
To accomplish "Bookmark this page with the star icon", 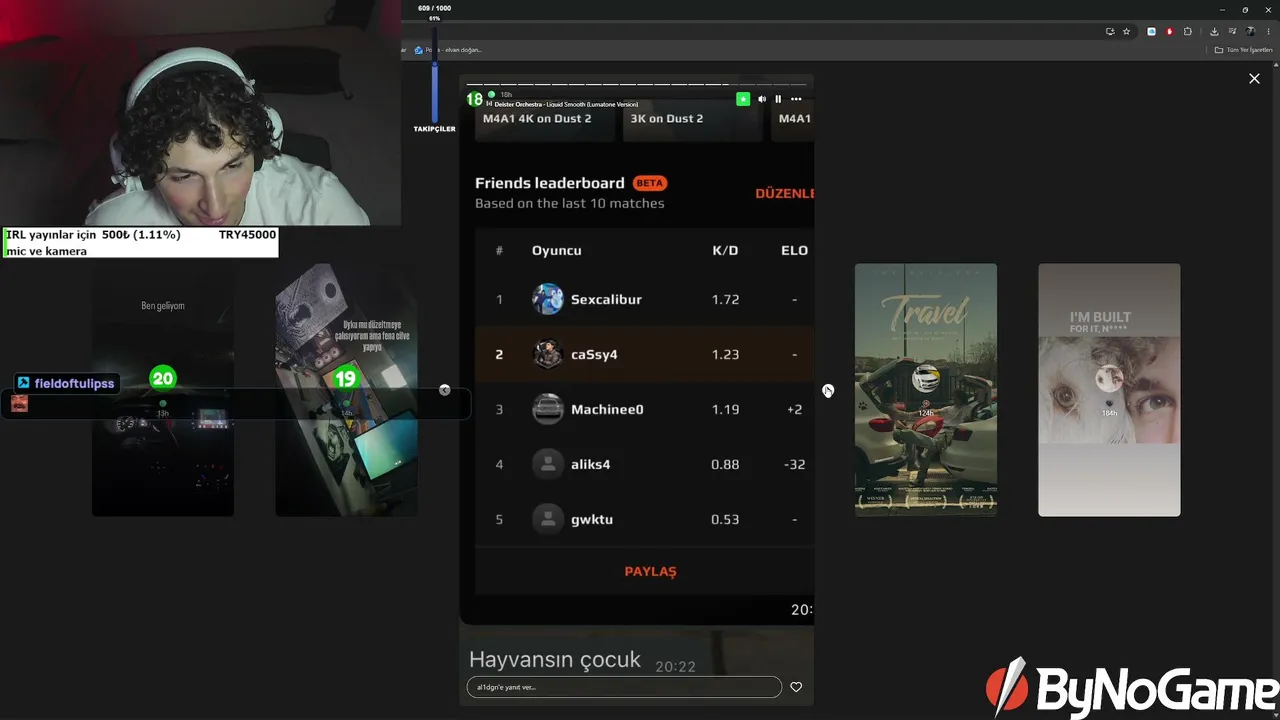I will click(x=1126, y=32).
